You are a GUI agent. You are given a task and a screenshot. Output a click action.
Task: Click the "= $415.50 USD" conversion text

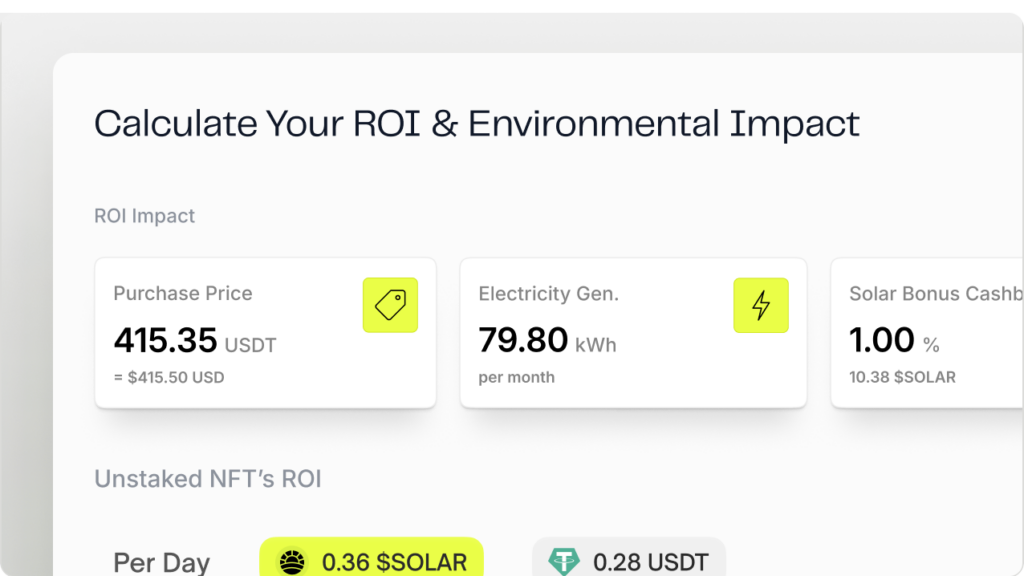[x=169, y=378]
